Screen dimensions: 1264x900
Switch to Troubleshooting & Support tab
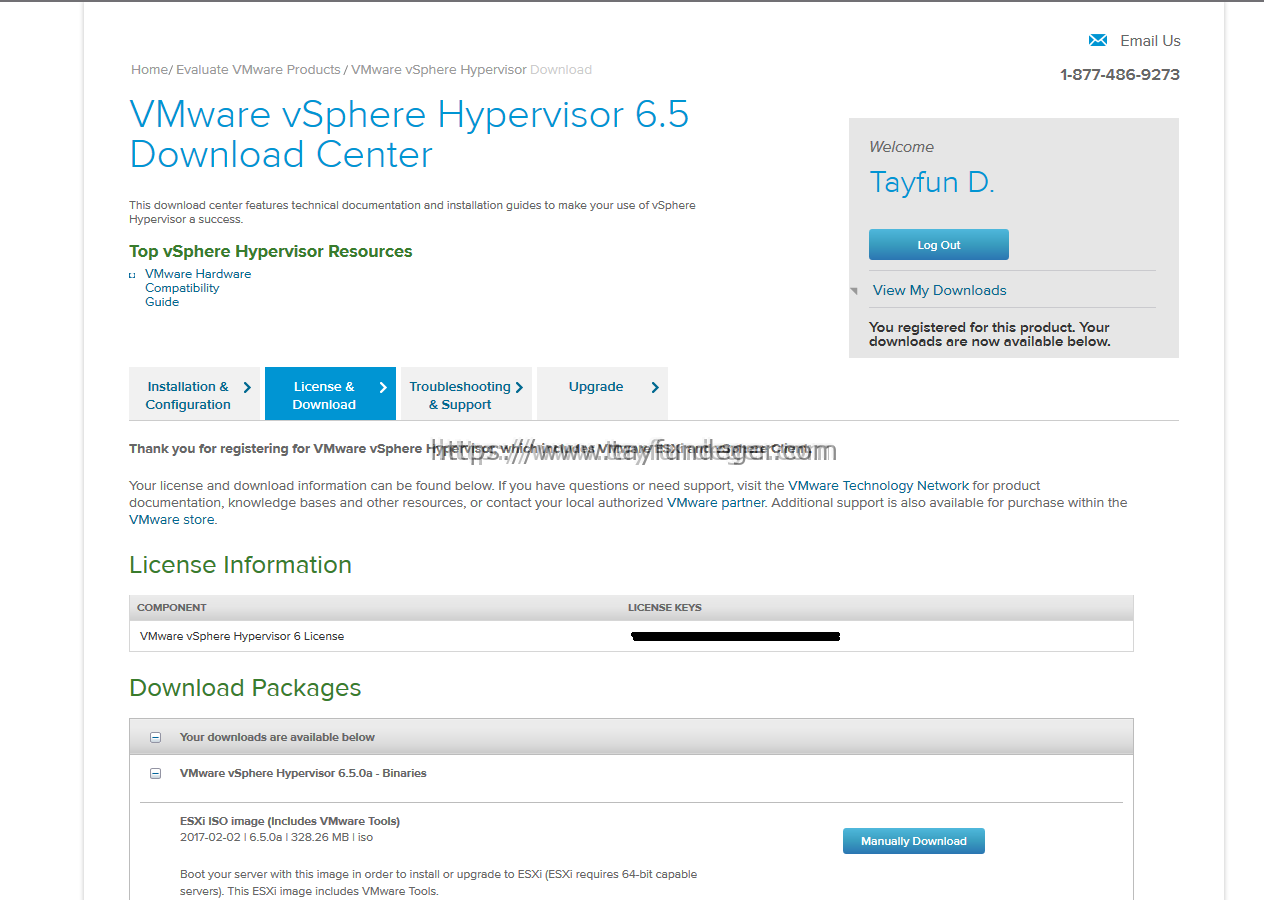click(x=466, y=394)
